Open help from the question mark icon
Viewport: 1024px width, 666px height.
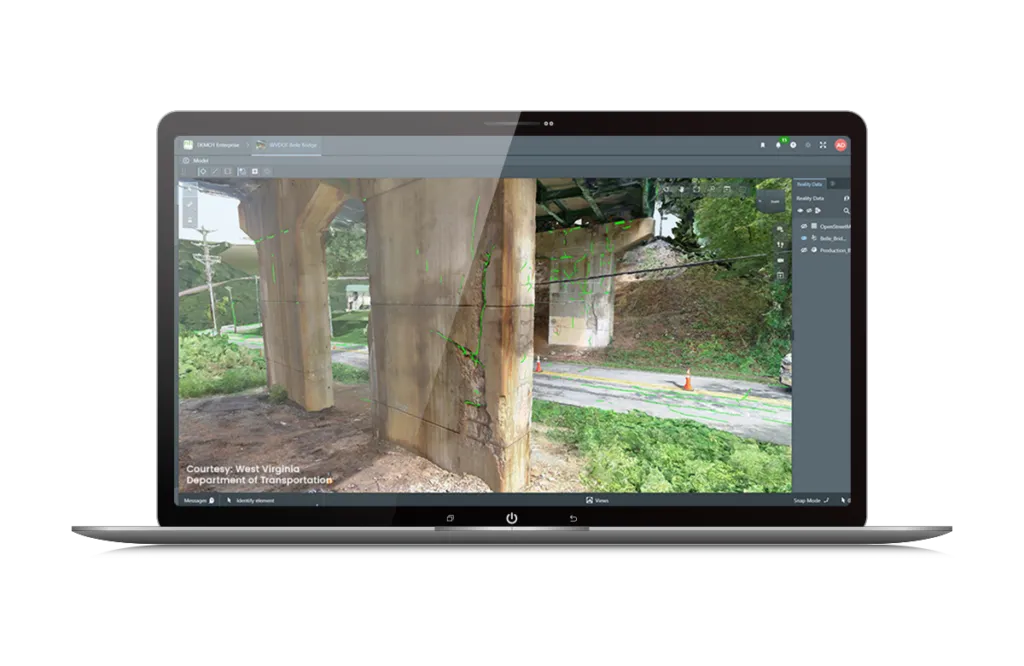pyautogui.click(x=793, y=145)
